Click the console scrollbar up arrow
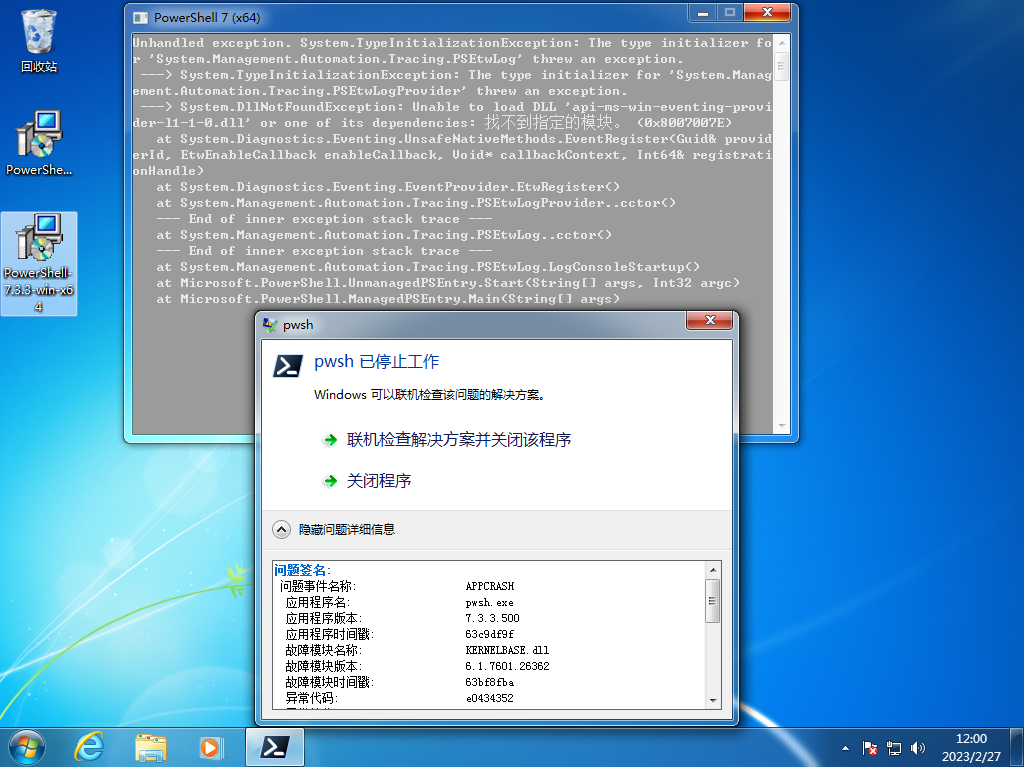The image size is (1024, 767). [x=782, y=42]
